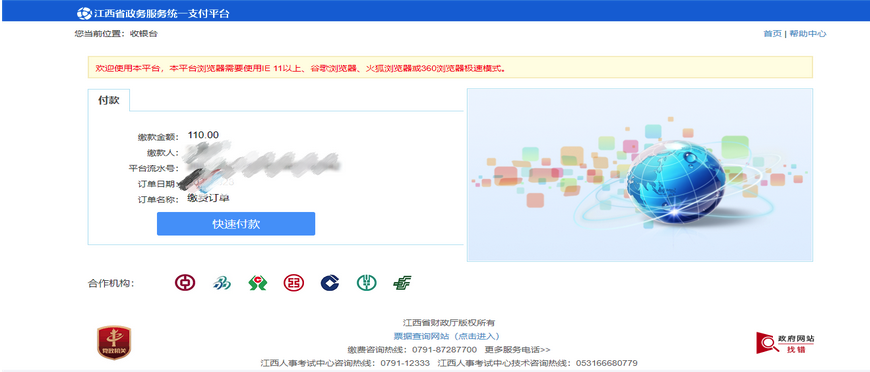Click the 快速付款 button
The height and width of the screenshot is (372, 870).
click(236, 224)
